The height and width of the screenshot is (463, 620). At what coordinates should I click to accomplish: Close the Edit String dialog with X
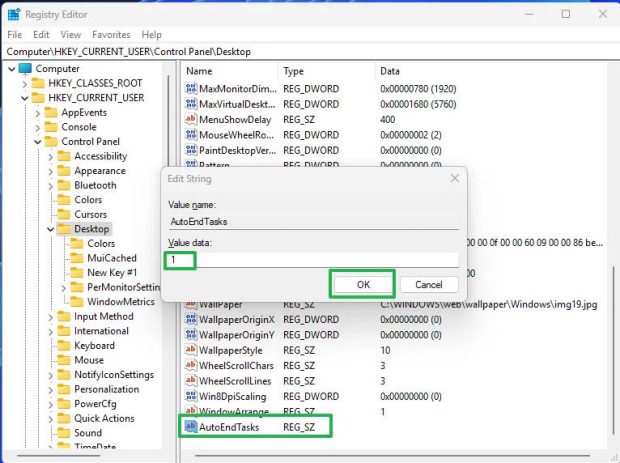(x=455, y=179)
